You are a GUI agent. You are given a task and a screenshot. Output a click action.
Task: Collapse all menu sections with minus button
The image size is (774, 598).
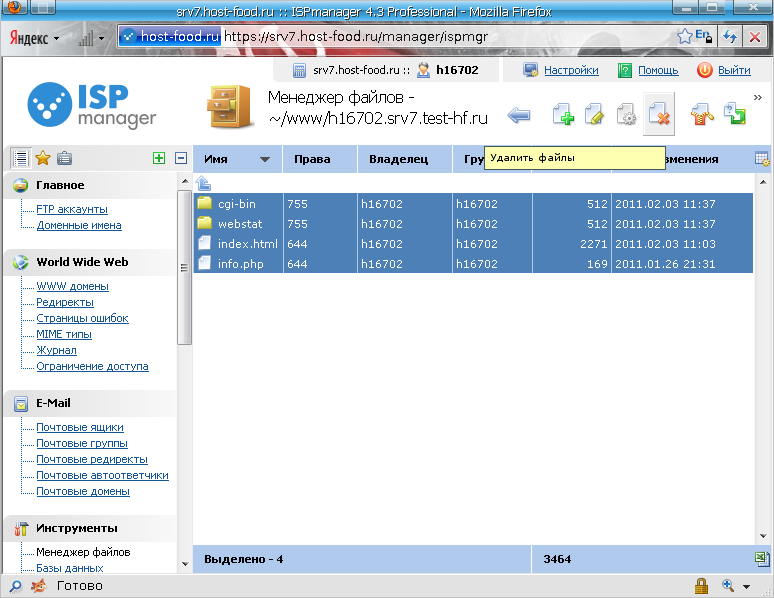(x=181, y=158)
